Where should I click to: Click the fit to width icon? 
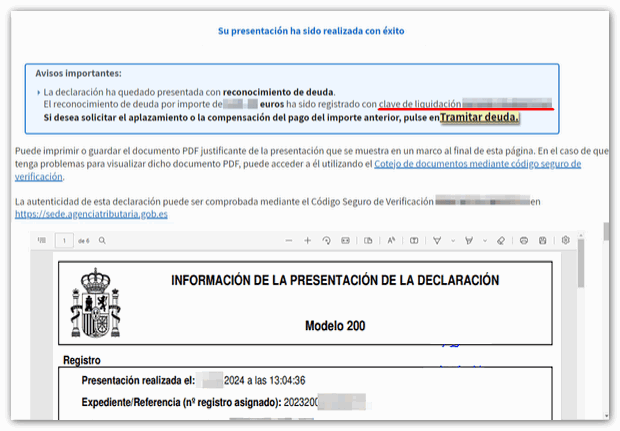[x=345, y=241]
